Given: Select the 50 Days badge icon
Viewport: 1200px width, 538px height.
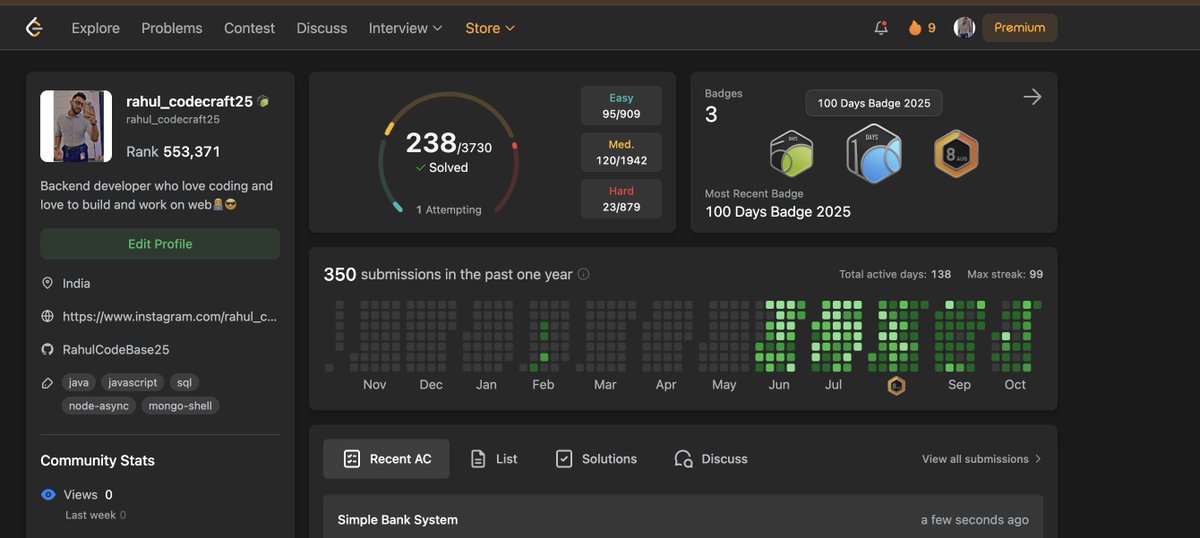Looking at the screenshot, I should tap(791, 154).
